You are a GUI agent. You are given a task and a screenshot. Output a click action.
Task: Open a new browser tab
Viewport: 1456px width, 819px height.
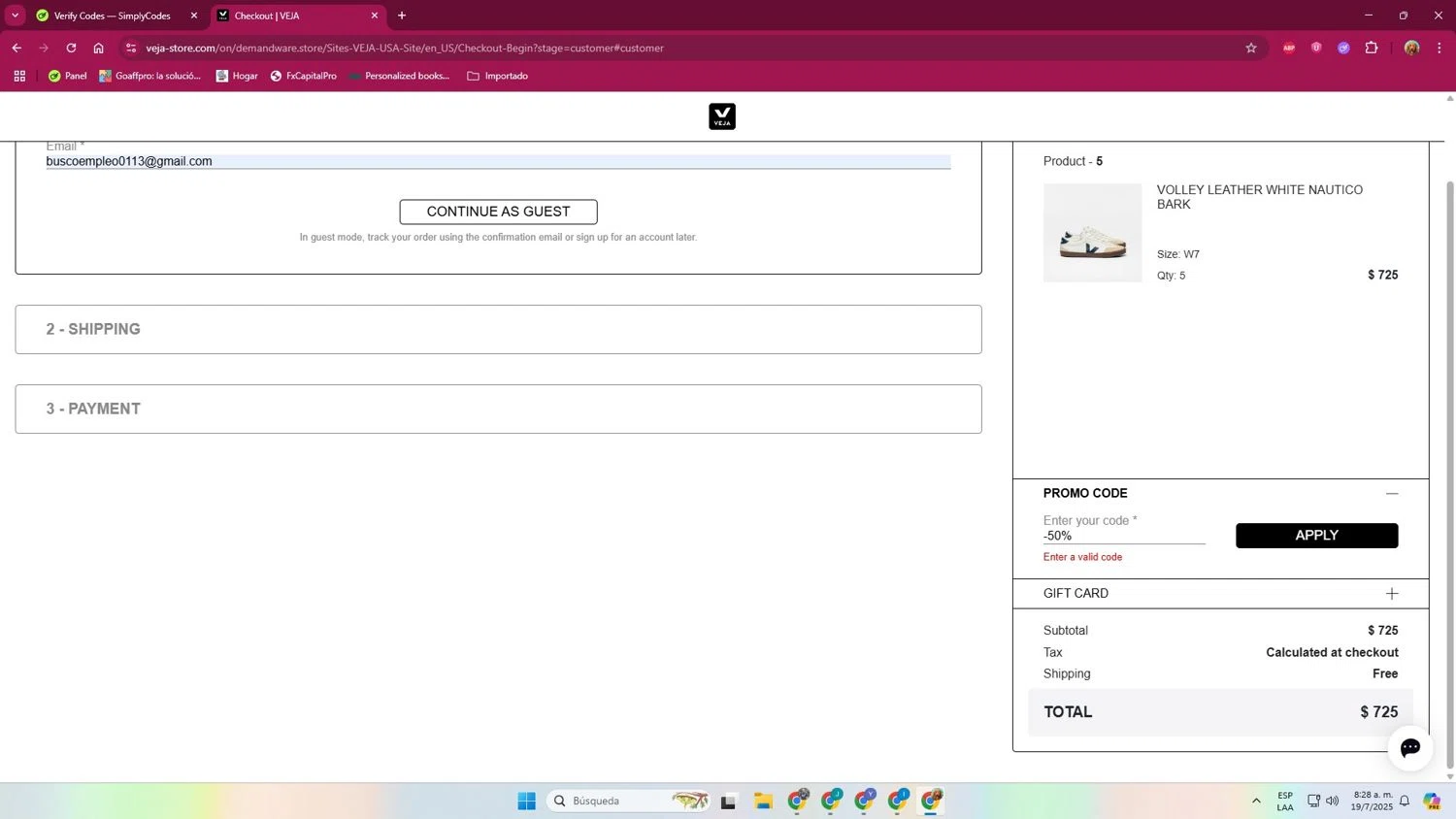402,16
